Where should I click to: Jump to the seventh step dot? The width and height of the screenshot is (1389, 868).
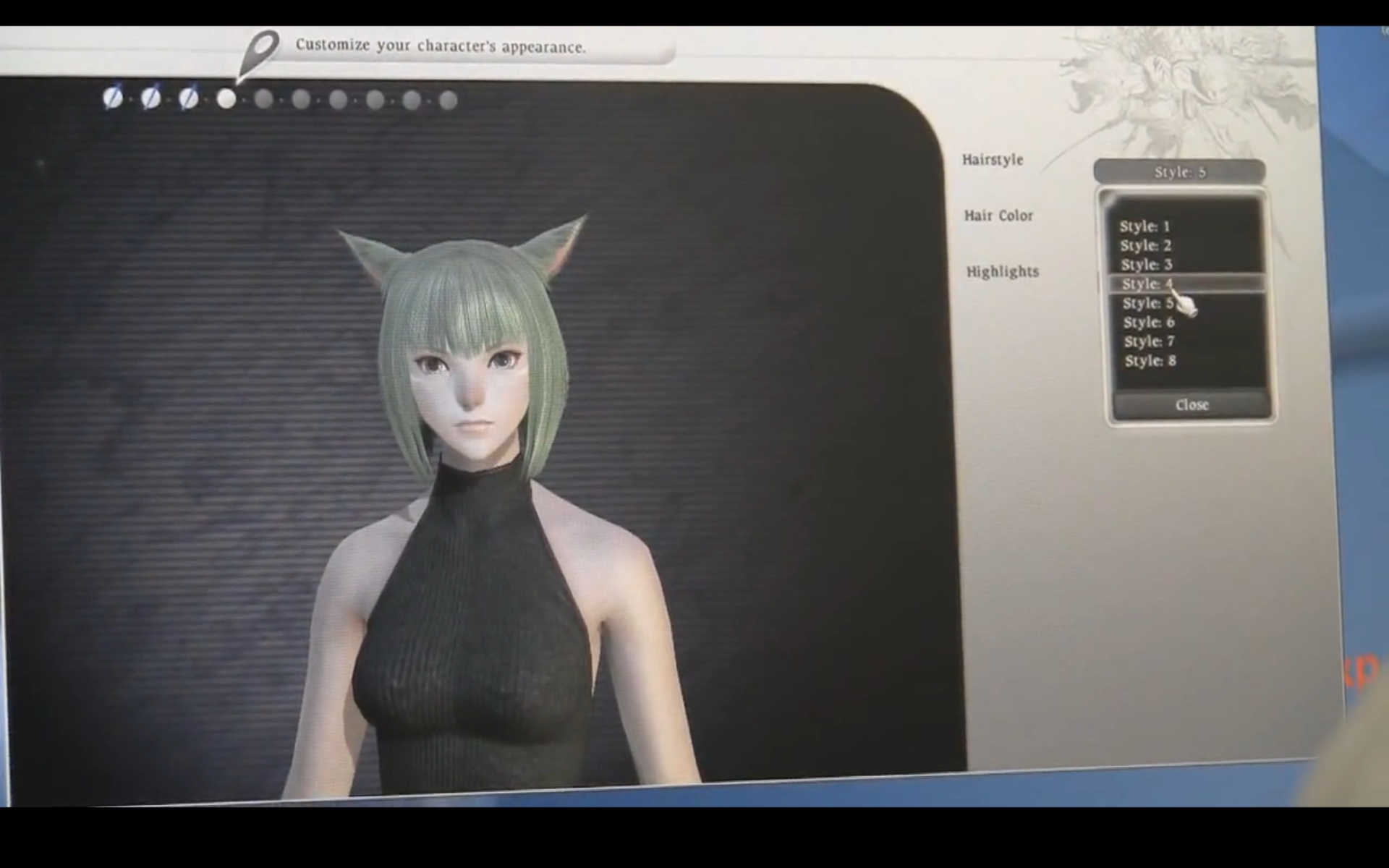pyautogui.click(x=338, y=100)
